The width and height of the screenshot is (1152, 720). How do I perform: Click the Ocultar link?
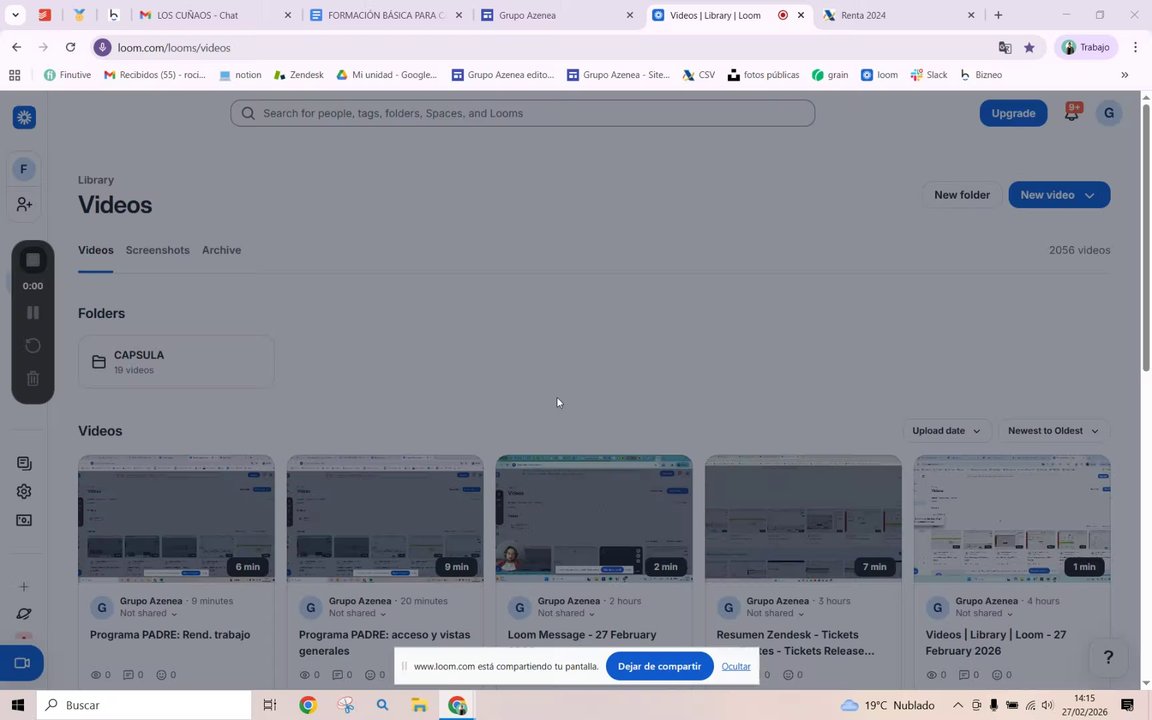click(x=735, y=666)
